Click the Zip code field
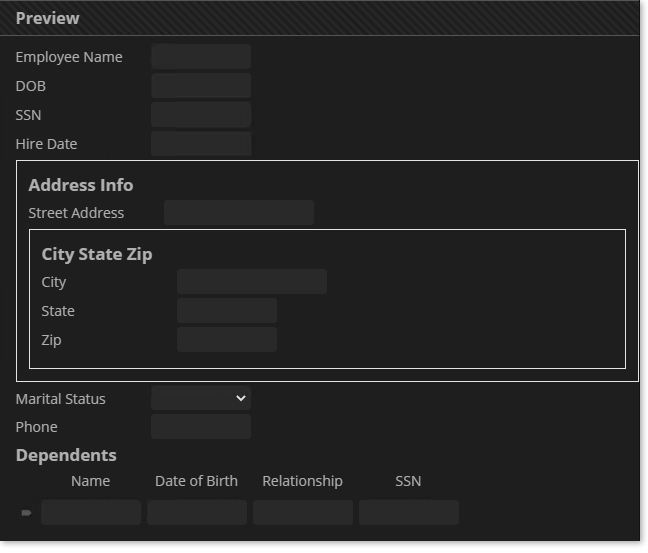 [227, 340]
